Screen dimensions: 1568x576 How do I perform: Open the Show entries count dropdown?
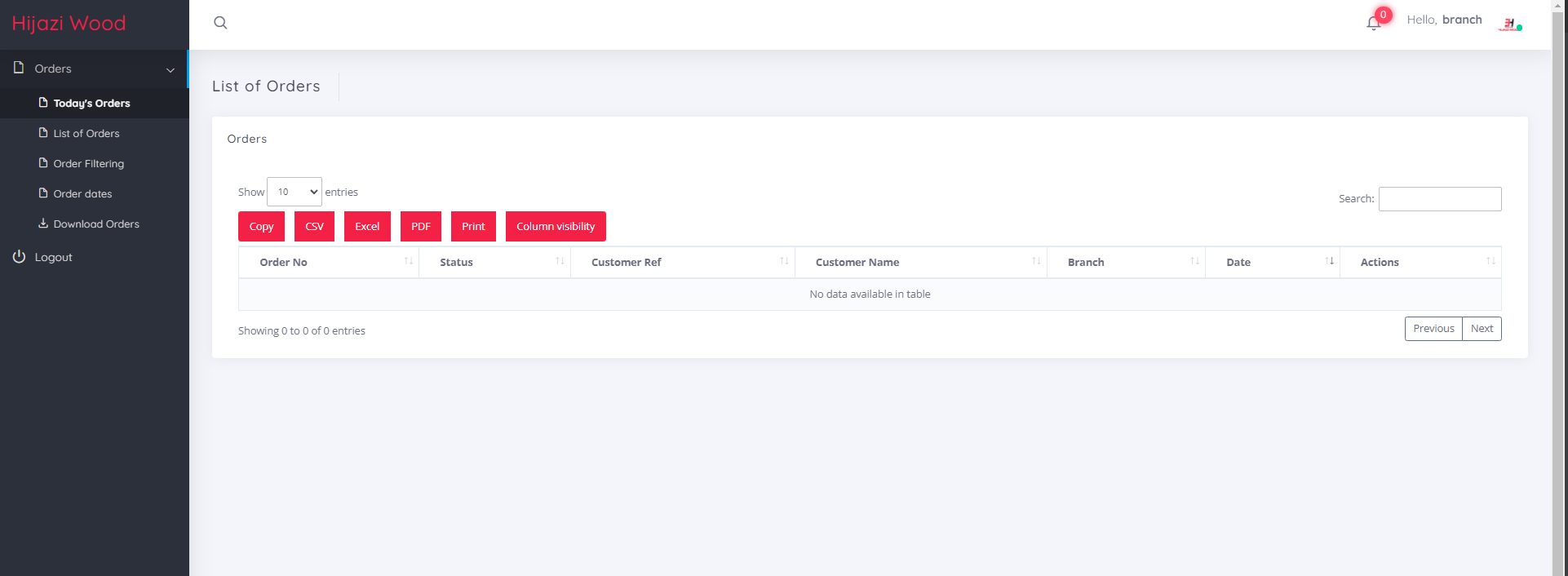pyautogui.click(x=295, y=192)
